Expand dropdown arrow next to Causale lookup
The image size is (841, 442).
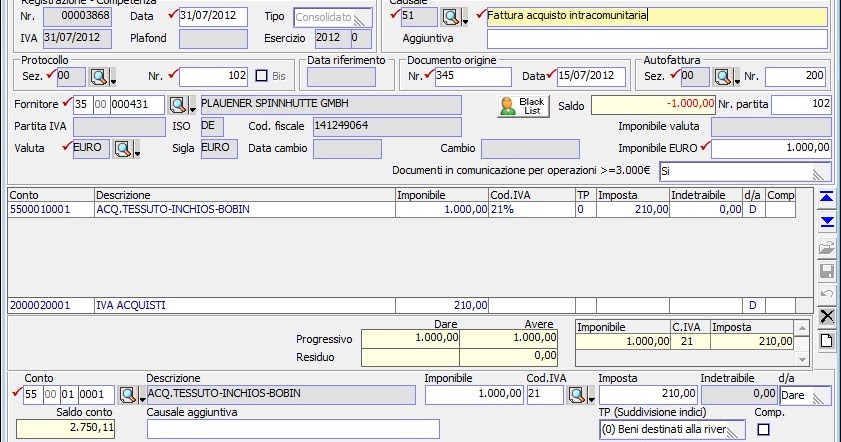465,22
